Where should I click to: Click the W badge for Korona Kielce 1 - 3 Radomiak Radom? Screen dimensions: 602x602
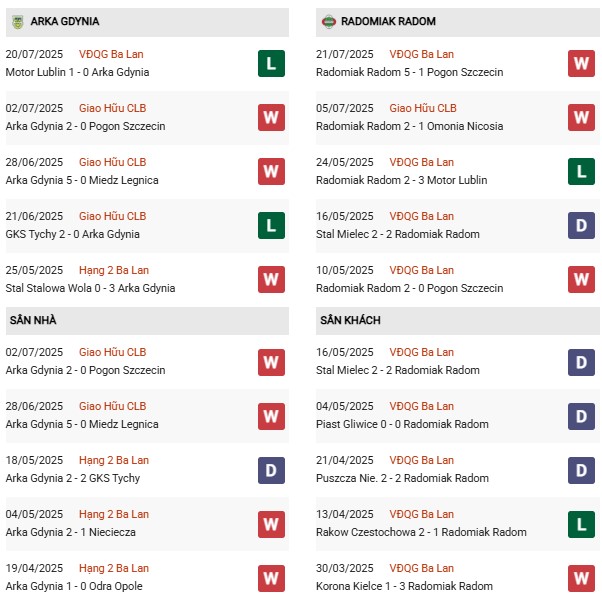(x=581, y=578)
